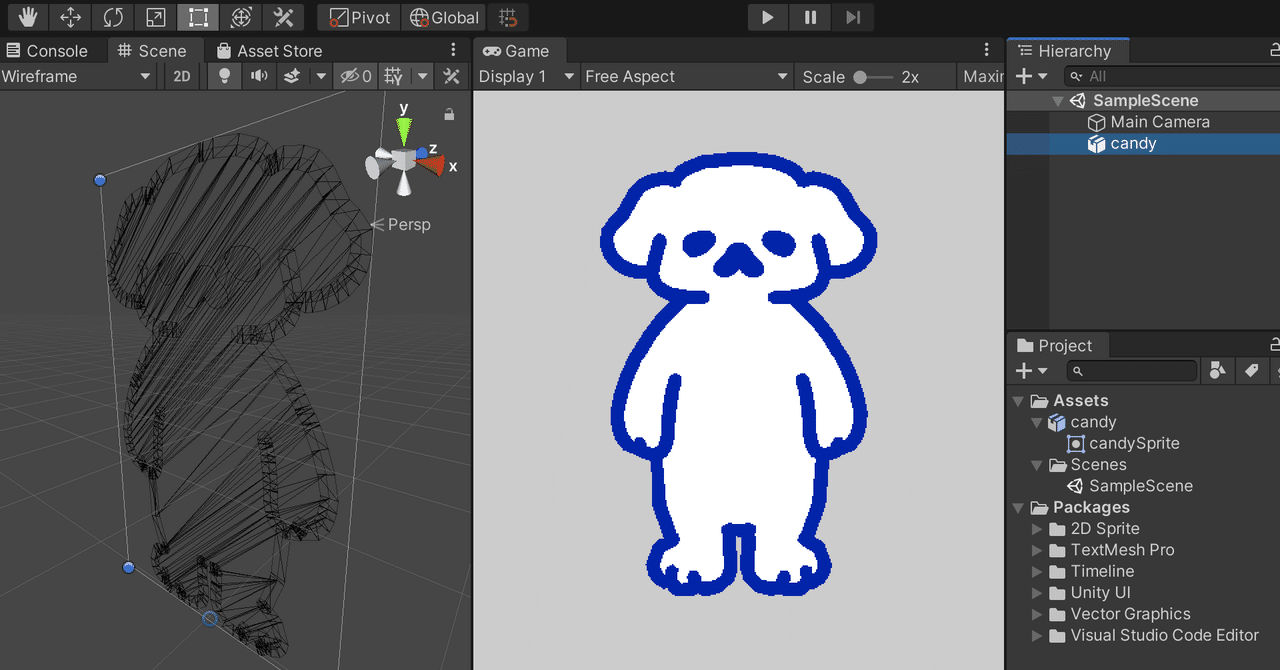This screenshot has height=670, width=1280.
Task: Collapse the Assets folder
Action: point(1019,401)
